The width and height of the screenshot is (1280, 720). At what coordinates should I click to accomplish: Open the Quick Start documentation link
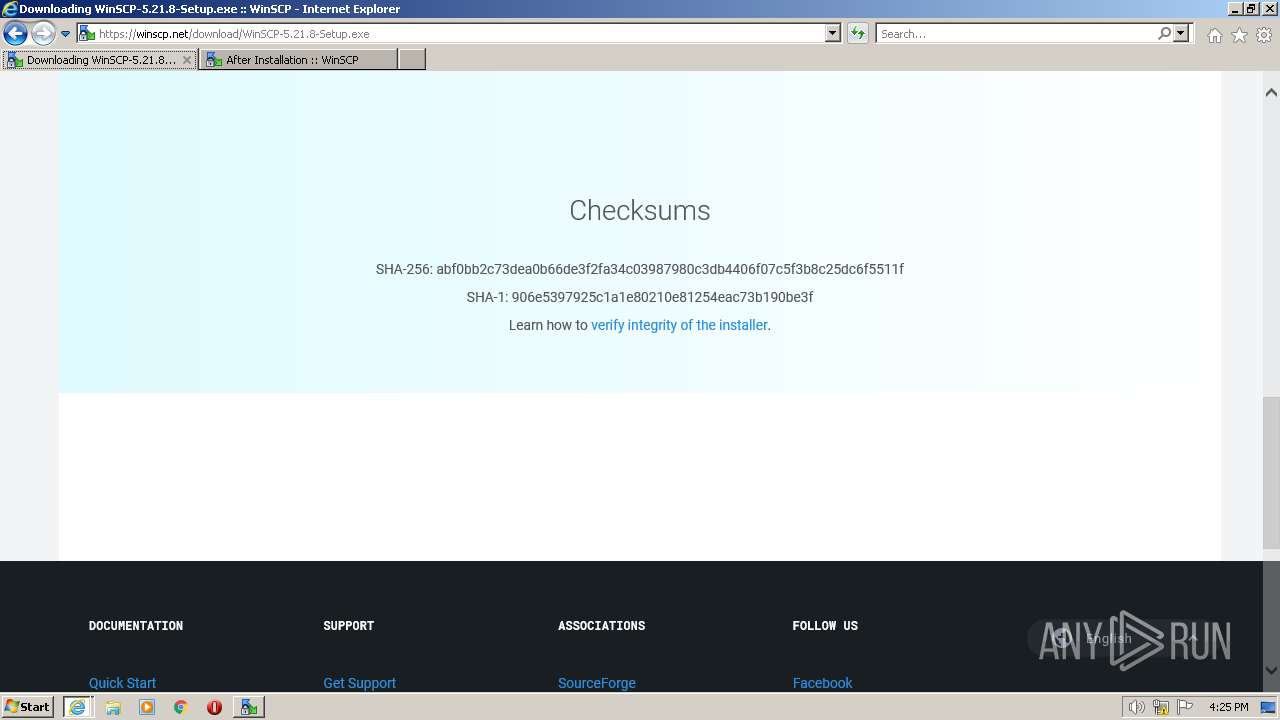(122, 683)
